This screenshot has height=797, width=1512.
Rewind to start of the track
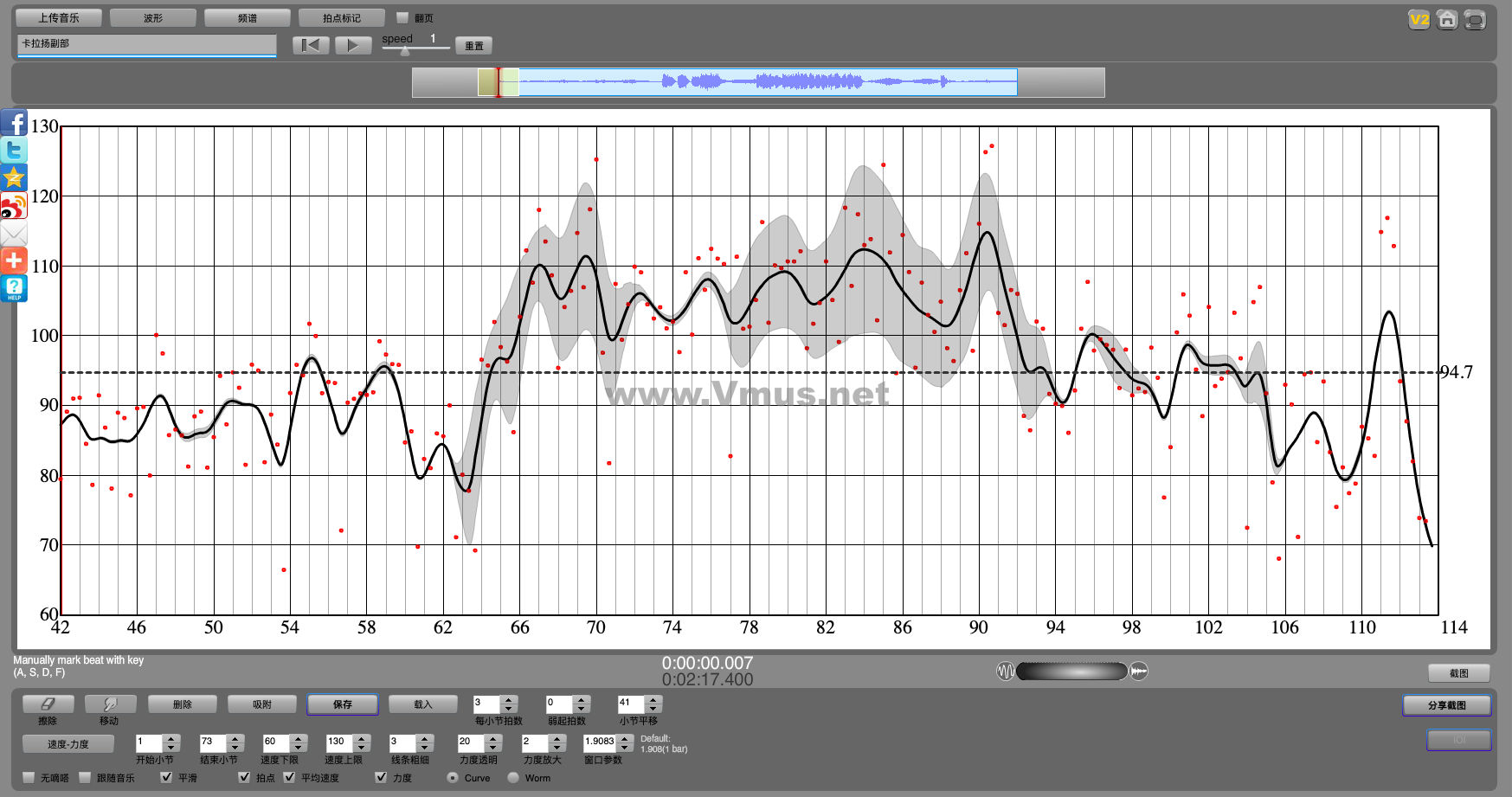tap(311, 45)
